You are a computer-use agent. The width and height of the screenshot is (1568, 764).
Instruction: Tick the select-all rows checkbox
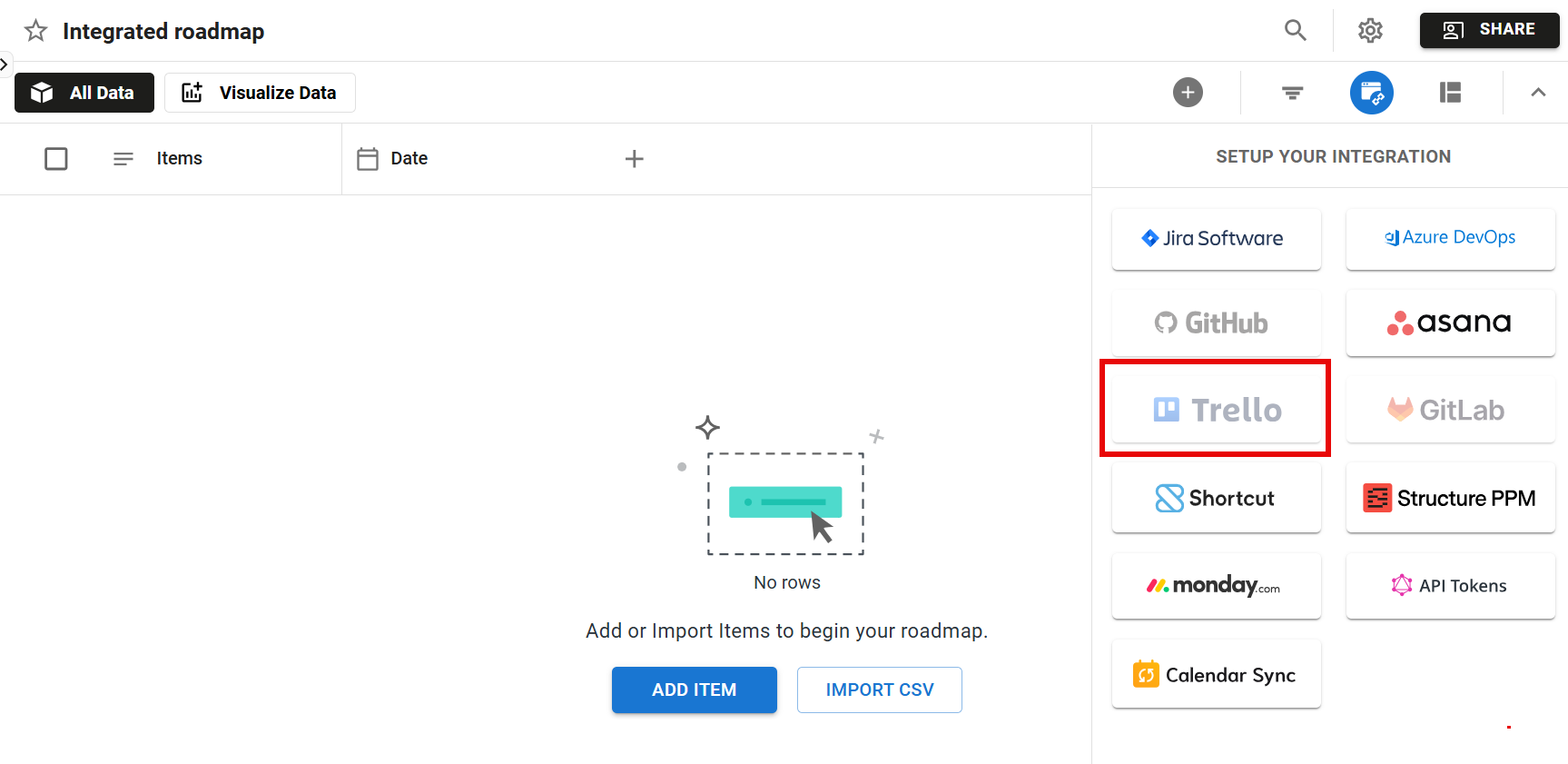pyautogui.click(x=56, y=159)
